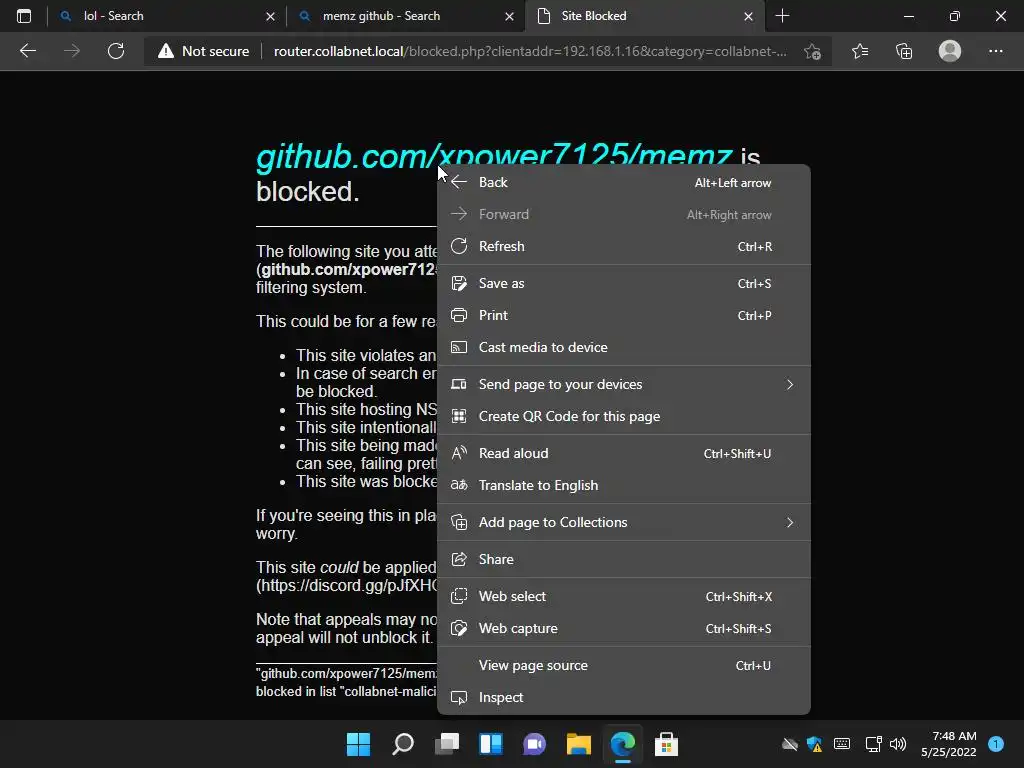This screenshot has height=768, width=1024.
Task: Open the Favorites list icon
Action: (x=860, y=51)
